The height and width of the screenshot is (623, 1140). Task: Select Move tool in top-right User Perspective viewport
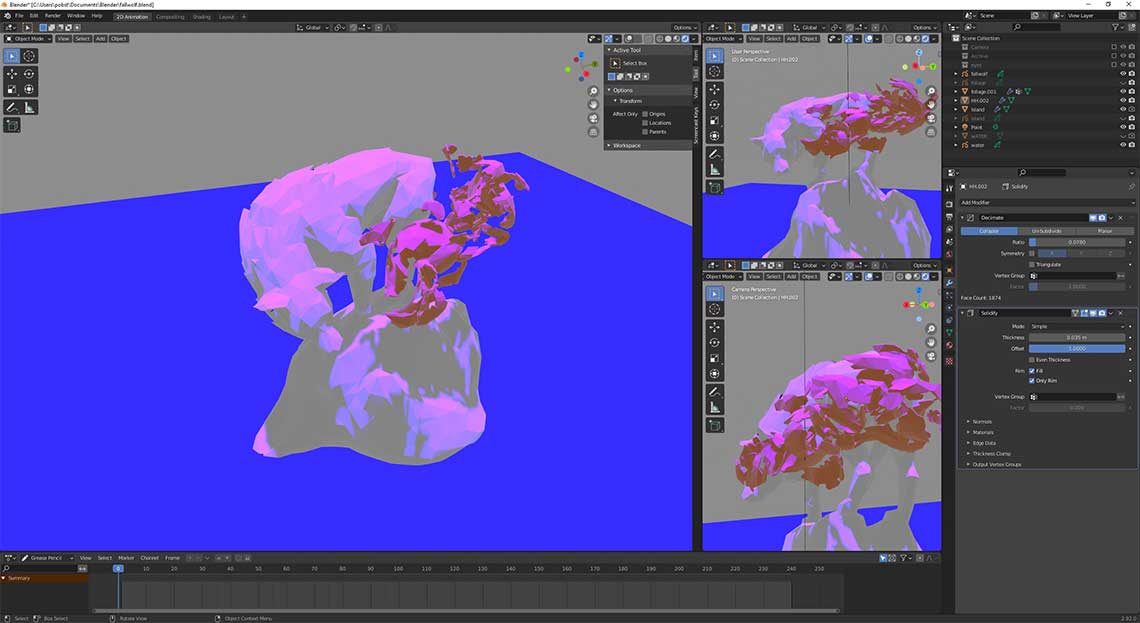click(x=715, y=89)
